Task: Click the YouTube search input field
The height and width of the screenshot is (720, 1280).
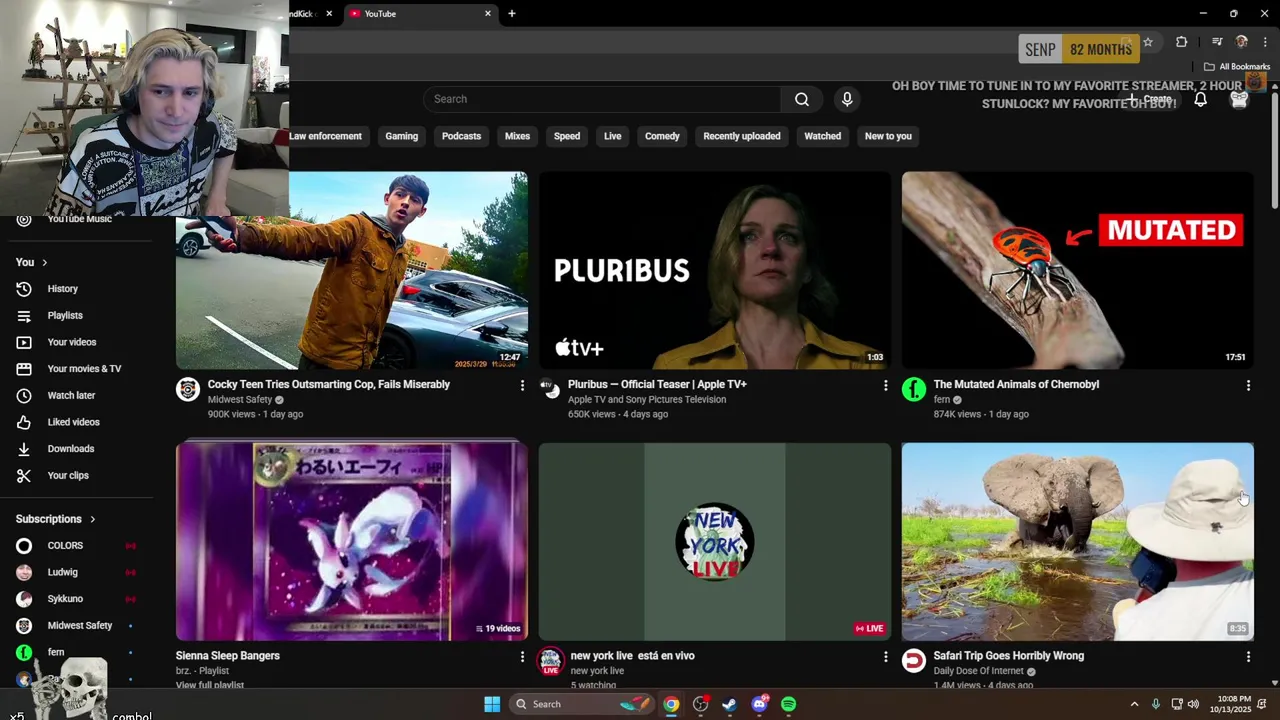Action: pos(602,99)
